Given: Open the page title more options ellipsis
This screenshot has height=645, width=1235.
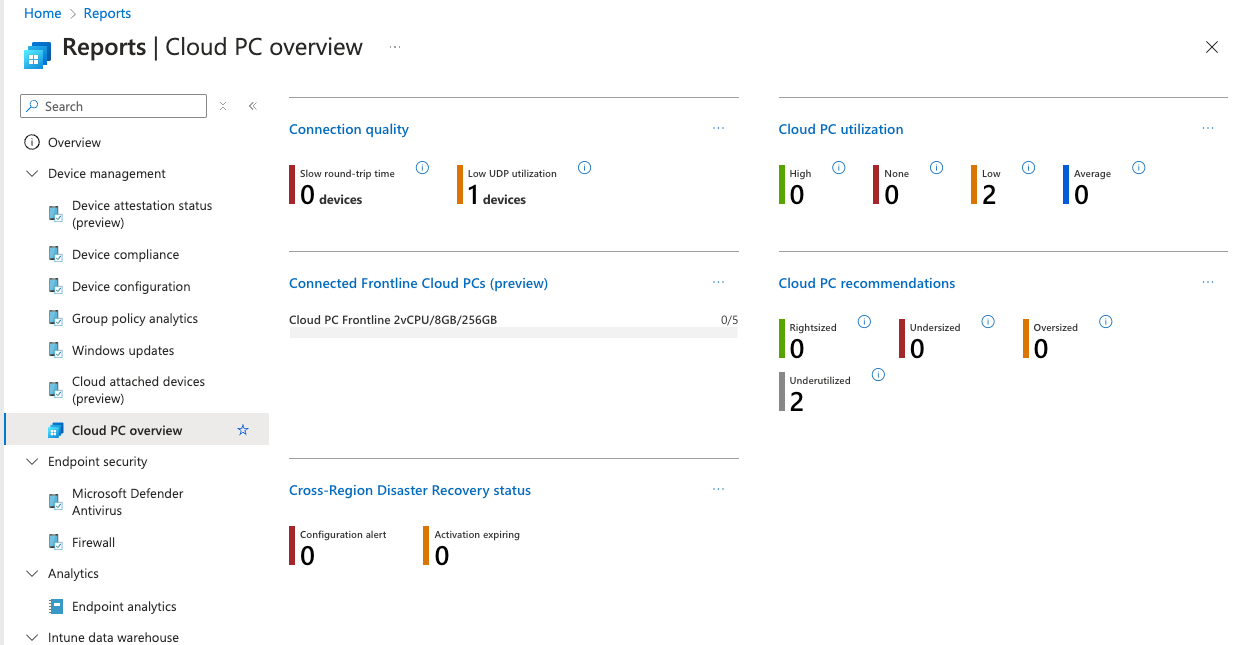Looking at the screenshot, I should click(x=395, y=47).
